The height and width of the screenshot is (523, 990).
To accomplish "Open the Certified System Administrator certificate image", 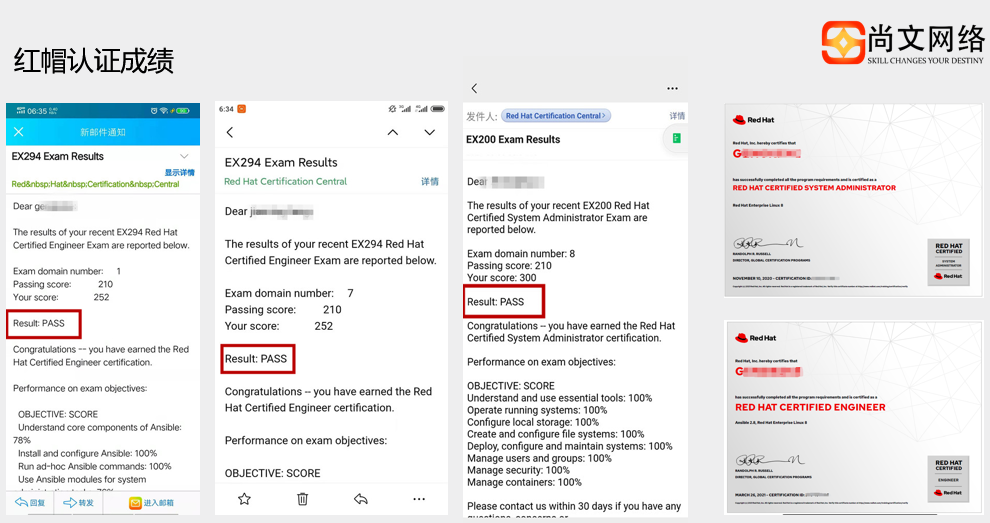I will (x=853, y=200).
